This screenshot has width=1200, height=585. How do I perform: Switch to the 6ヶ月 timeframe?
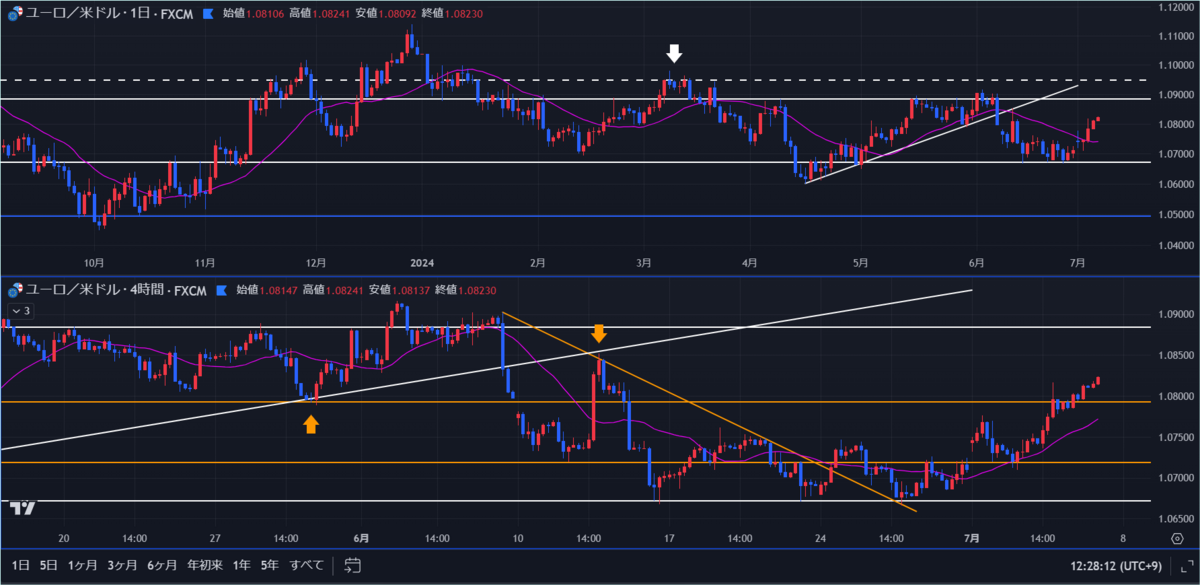click(x=162, y=566)
